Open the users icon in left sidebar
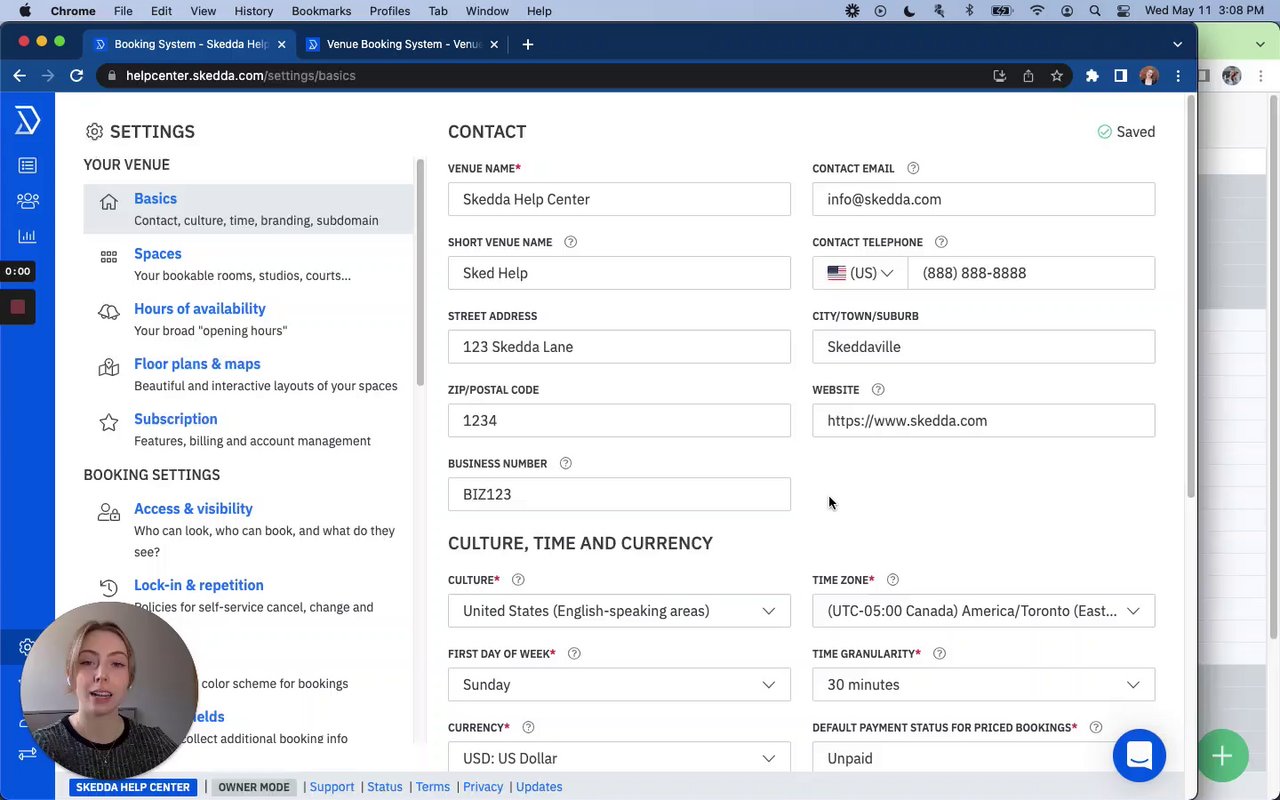The height and width of the screenshot is (800, 1280). tap(27, 201)
